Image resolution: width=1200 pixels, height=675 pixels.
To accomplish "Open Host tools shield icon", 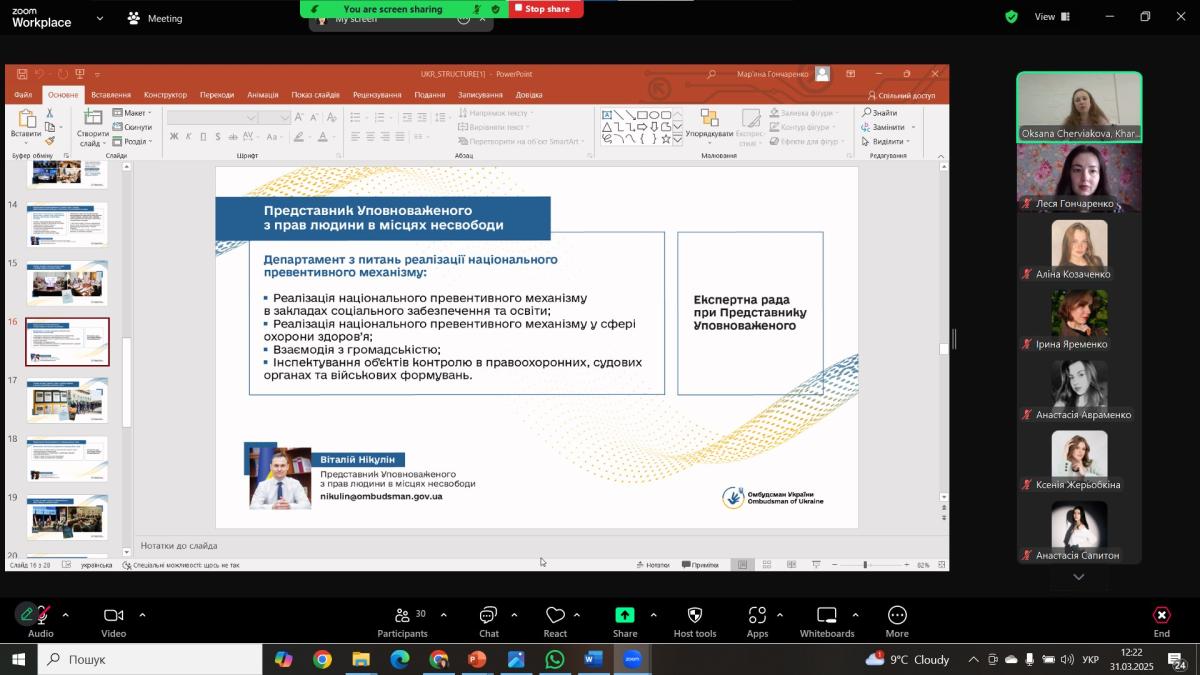I will point(694,616).
